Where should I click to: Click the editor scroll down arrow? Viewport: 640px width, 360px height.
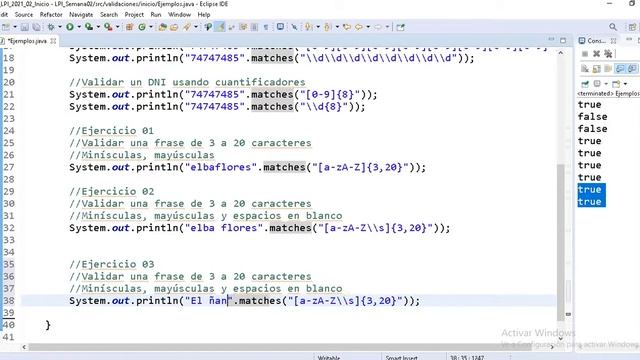click(x=561, y=338)
